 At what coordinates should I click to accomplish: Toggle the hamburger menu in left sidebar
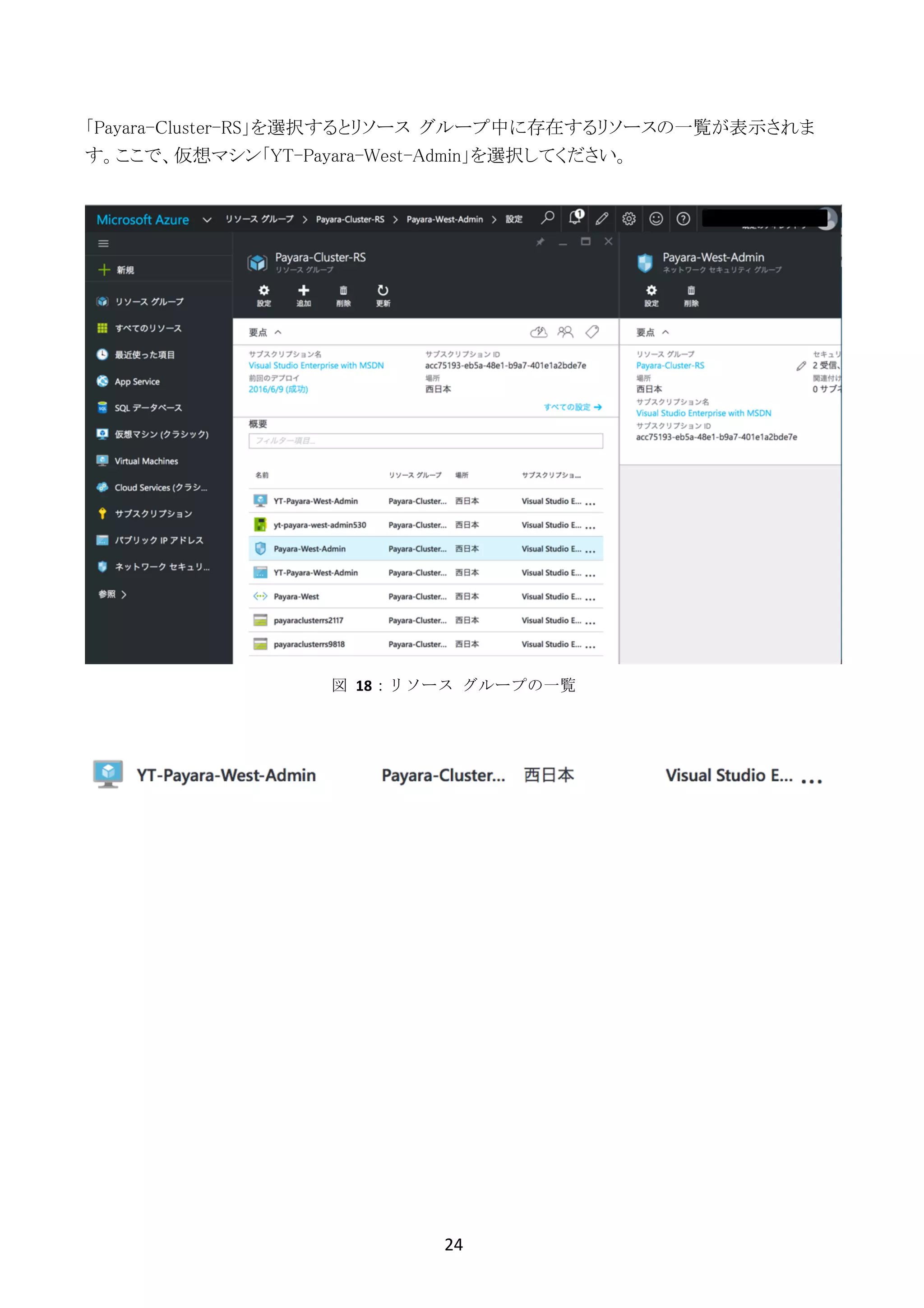tap(103, 244)
